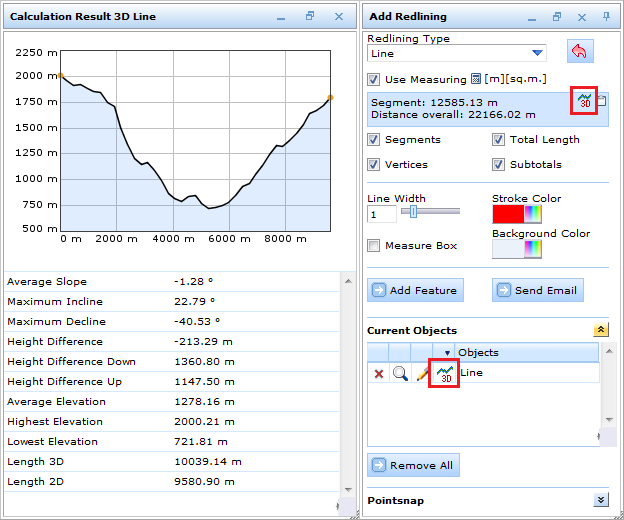Open the Redlining Type dropdown
624x520 pixels.
pyautogui.click(x=538, y=54)
